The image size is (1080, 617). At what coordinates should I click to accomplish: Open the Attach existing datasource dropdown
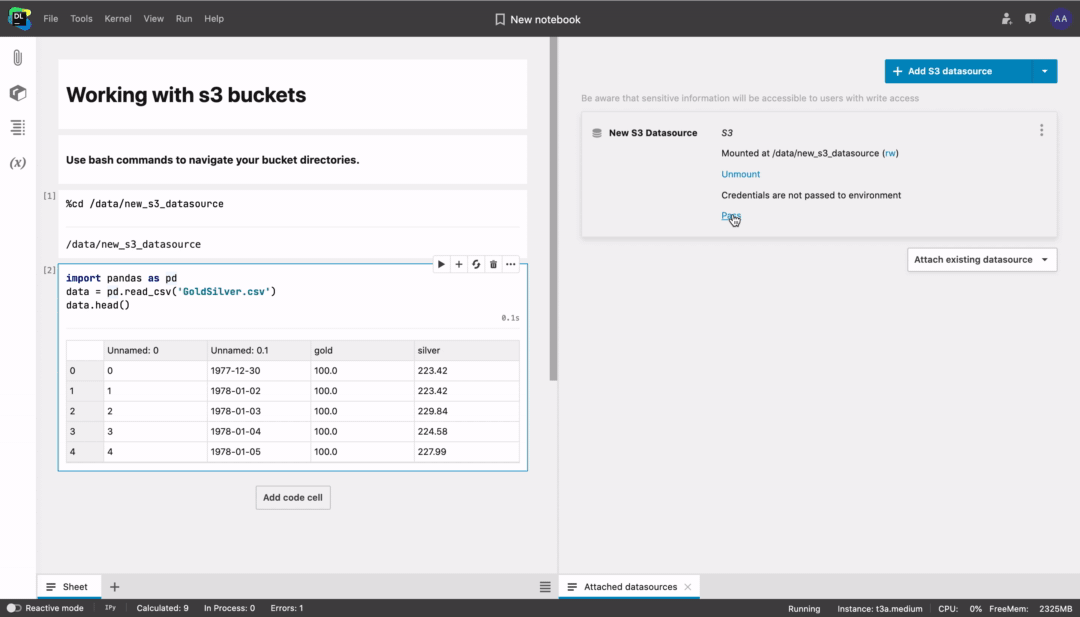(x=981, y=259)
